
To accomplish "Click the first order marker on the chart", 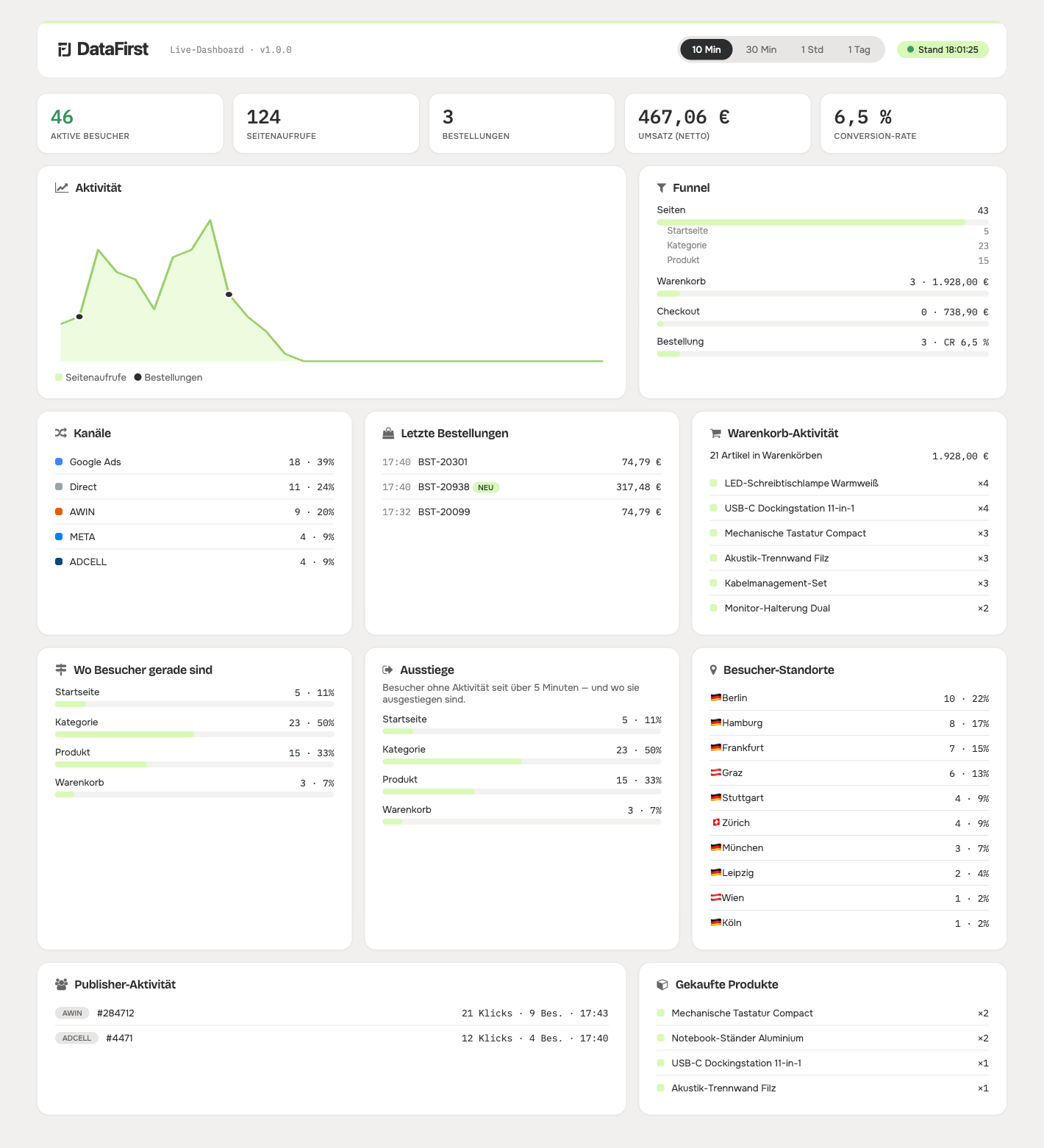I will (x=79, y=317).
